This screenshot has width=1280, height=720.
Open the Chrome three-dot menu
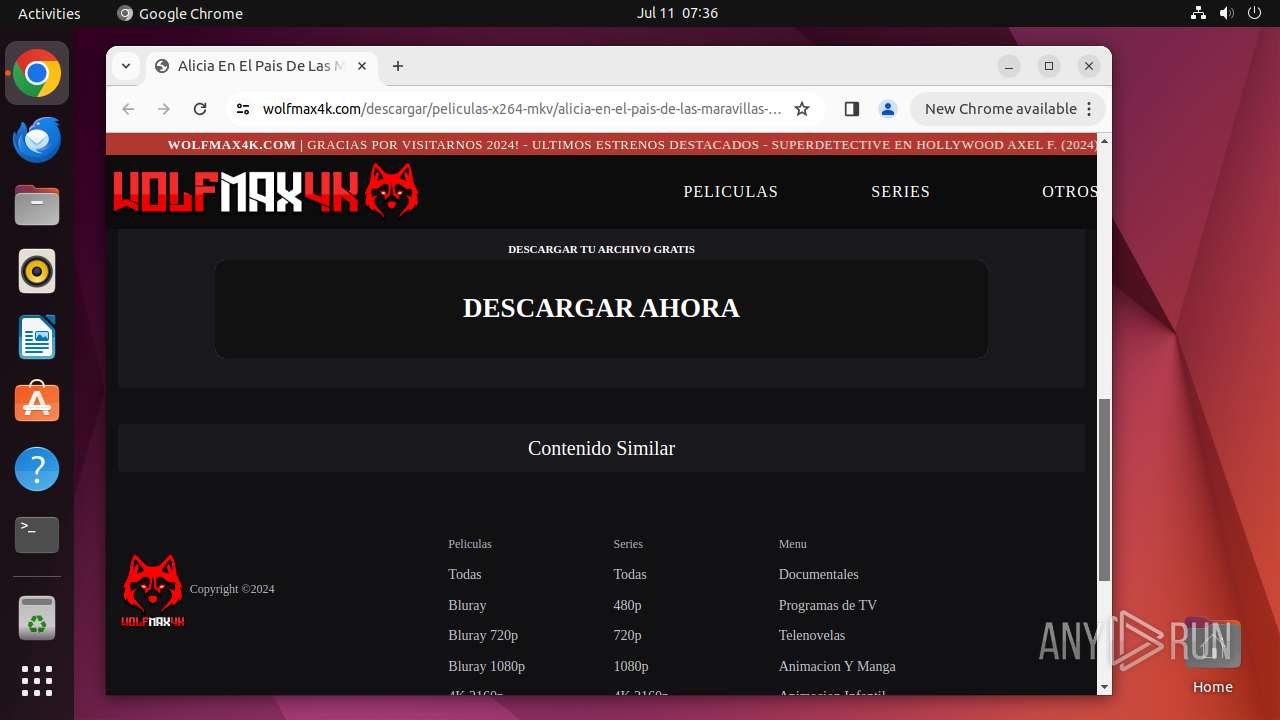[1090, 109]
